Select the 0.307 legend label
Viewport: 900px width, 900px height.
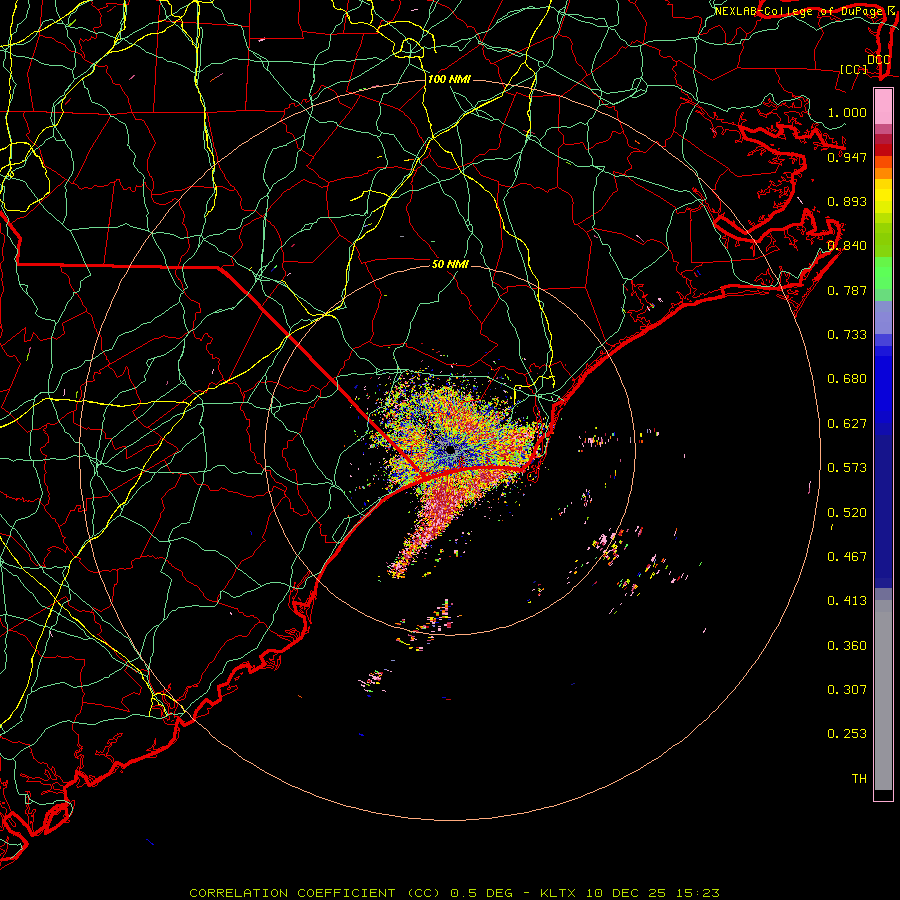click(847, 690)
